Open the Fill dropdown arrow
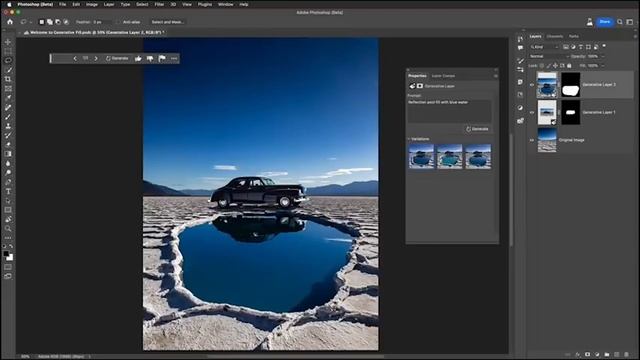 click(x=603, y=66)
